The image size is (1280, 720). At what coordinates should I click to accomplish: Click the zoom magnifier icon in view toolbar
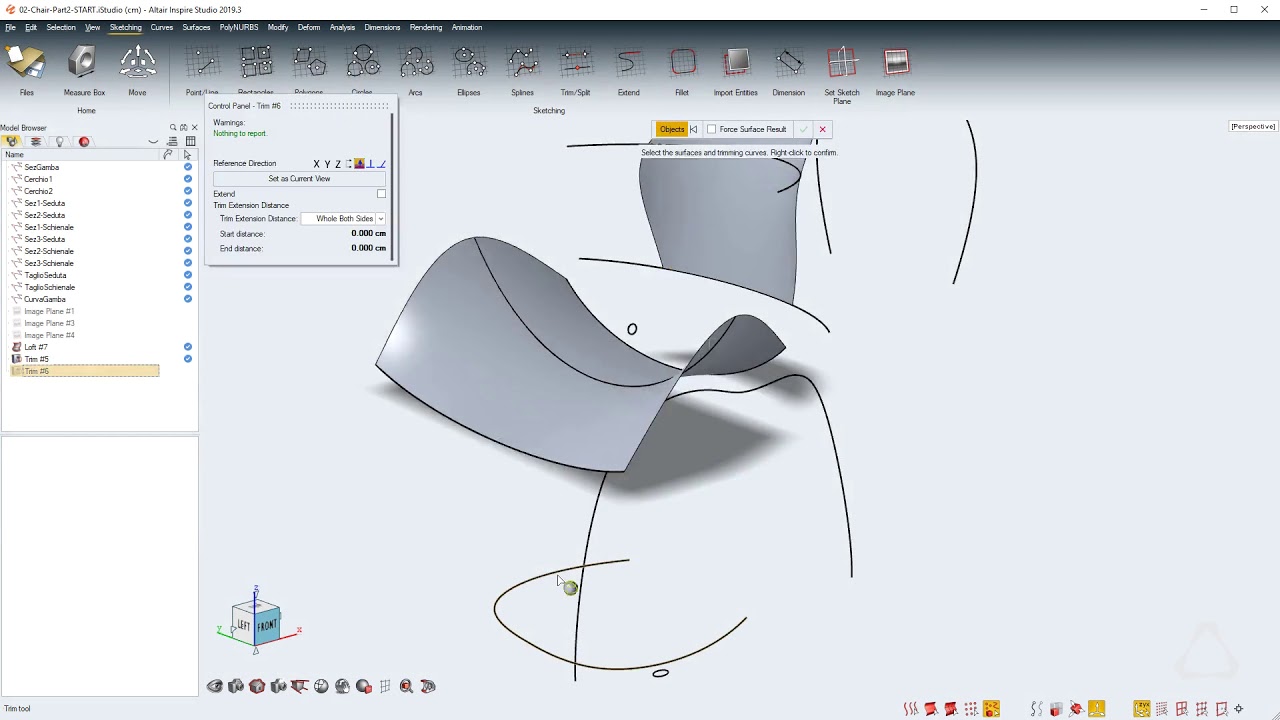(406, 686)
